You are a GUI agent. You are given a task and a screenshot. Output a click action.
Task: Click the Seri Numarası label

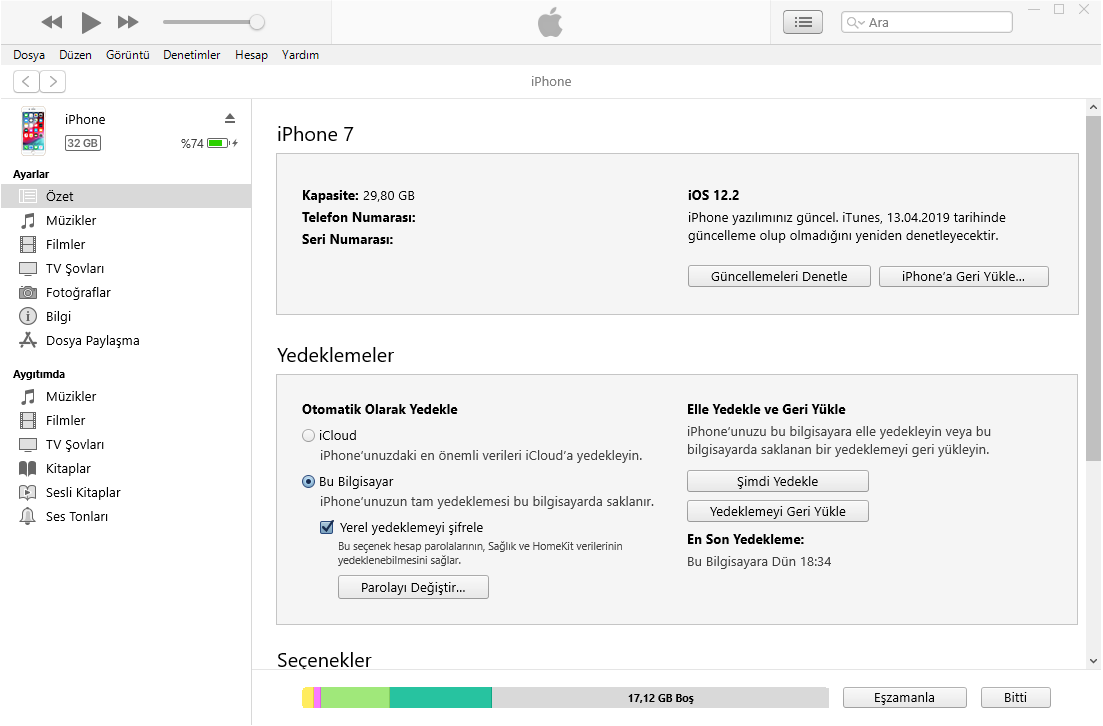pos(348,239)
